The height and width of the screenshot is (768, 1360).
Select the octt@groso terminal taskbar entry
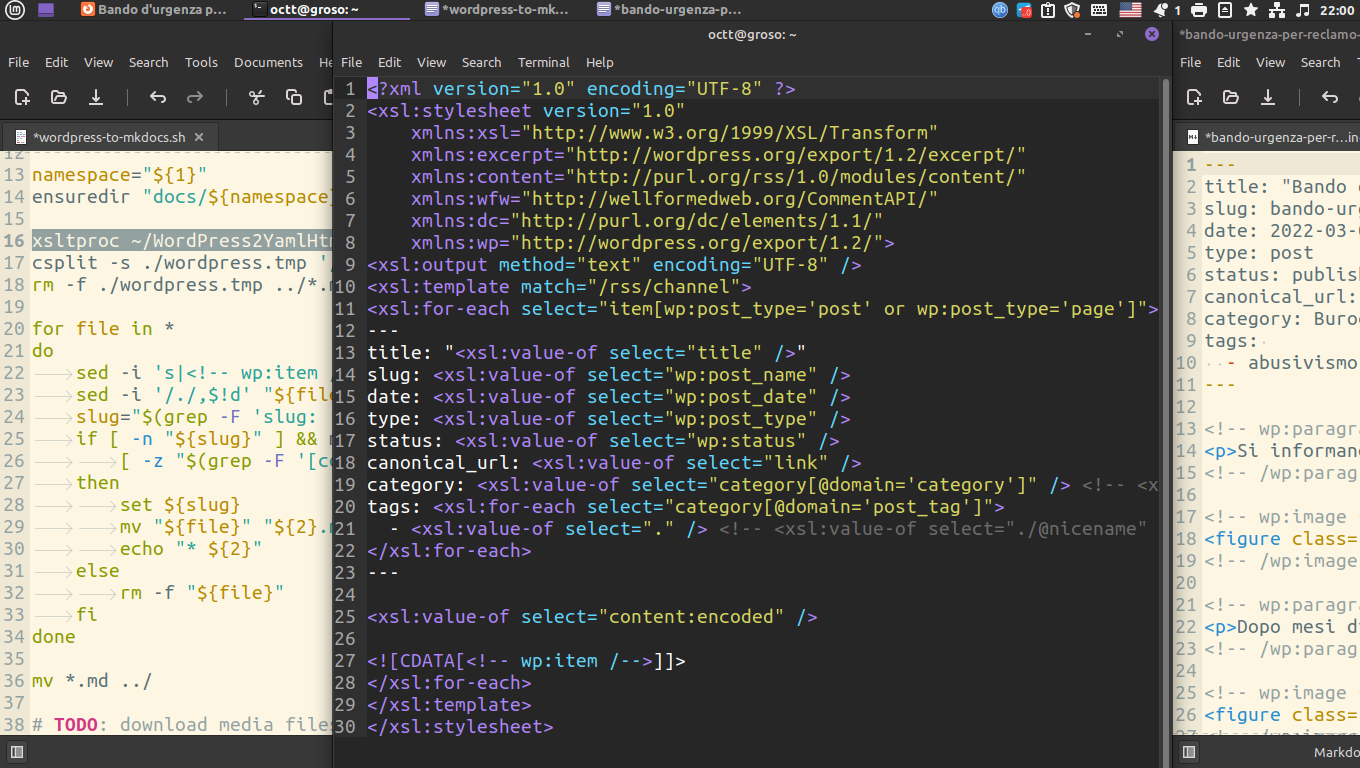click(326, 10)
